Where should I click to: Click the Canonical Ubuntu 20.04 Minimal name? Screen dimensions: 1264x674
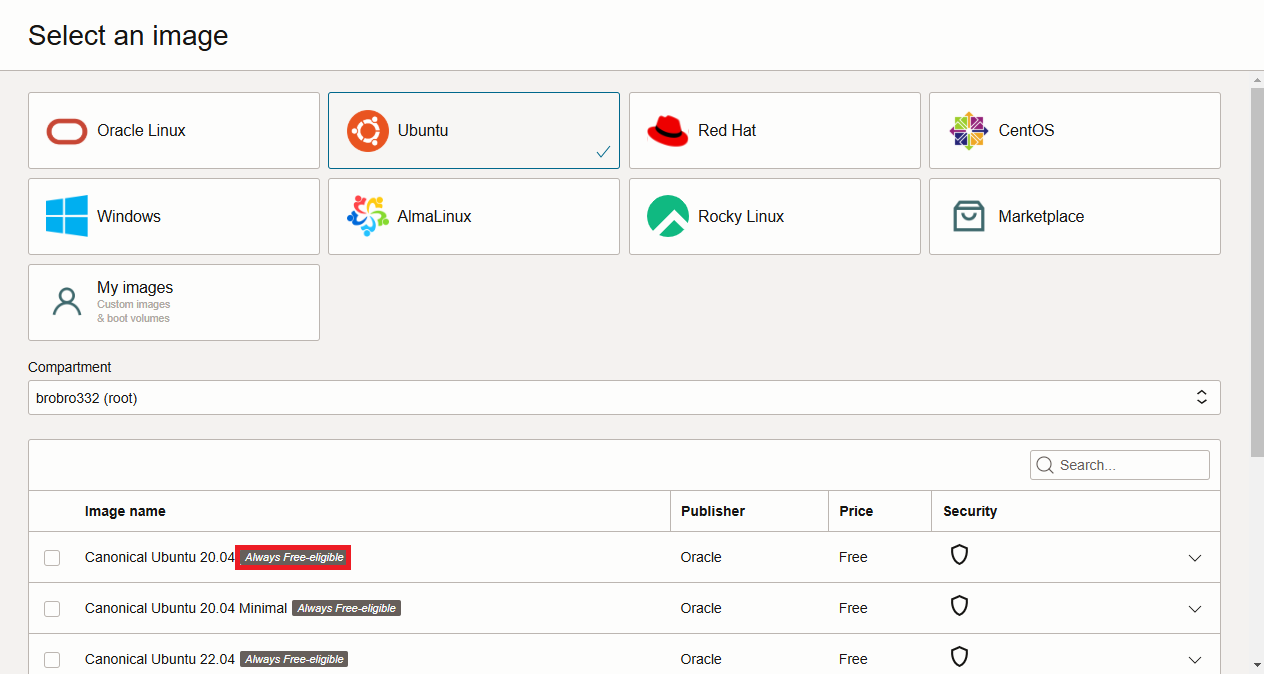tap(186, 608)
